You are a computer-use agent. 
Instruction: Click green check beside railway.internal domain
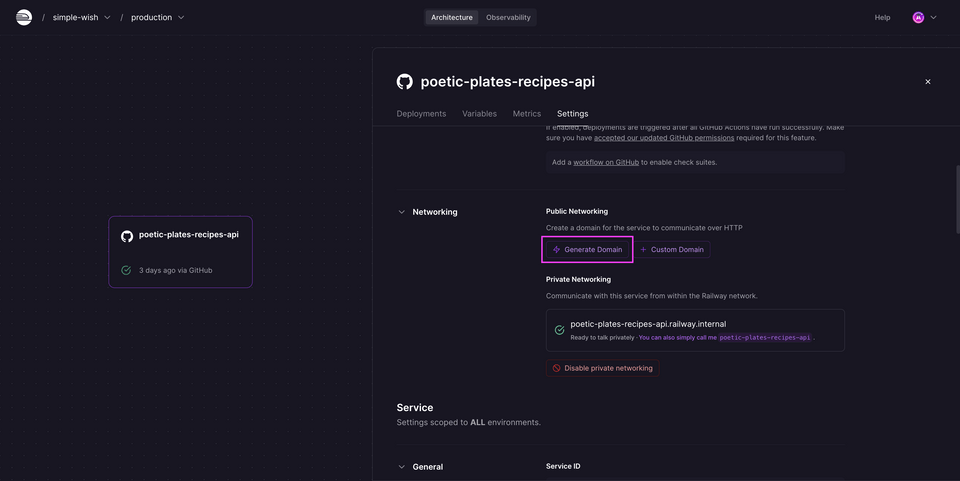(x=559, y=330)
